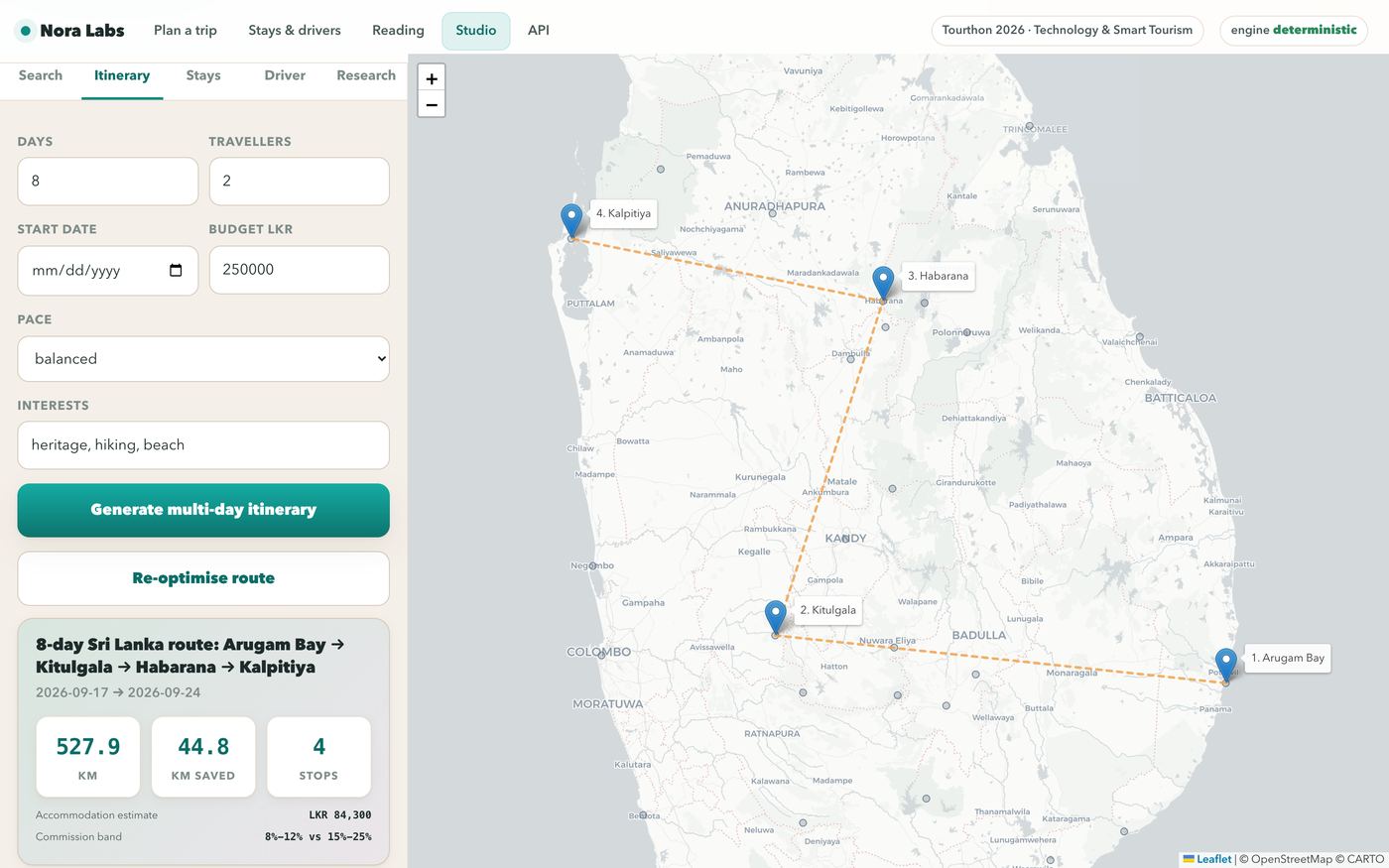Image resolution: width=1389 pixels, height=868 pixels.
Task: Click the Nora Labs brand name
Action: tap(82, 31)
